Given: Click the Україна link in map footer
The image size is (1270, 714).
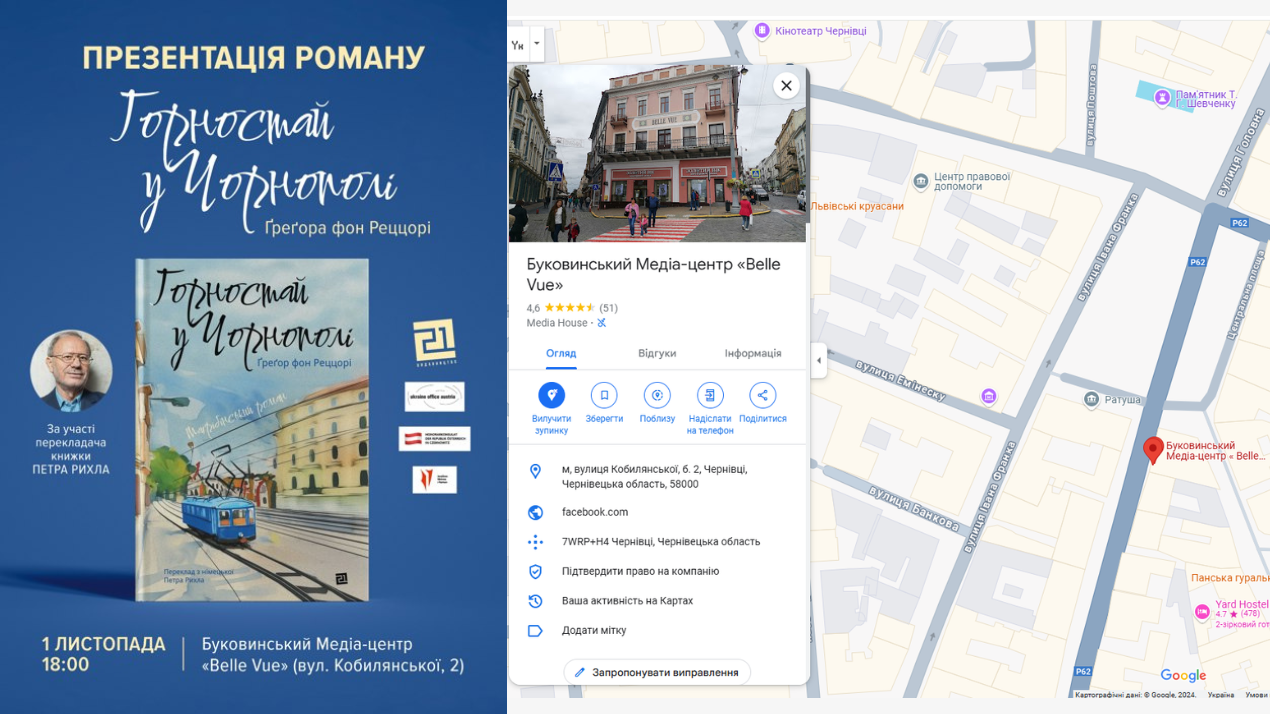Looking at the screenshot, I should [1221, 695].
